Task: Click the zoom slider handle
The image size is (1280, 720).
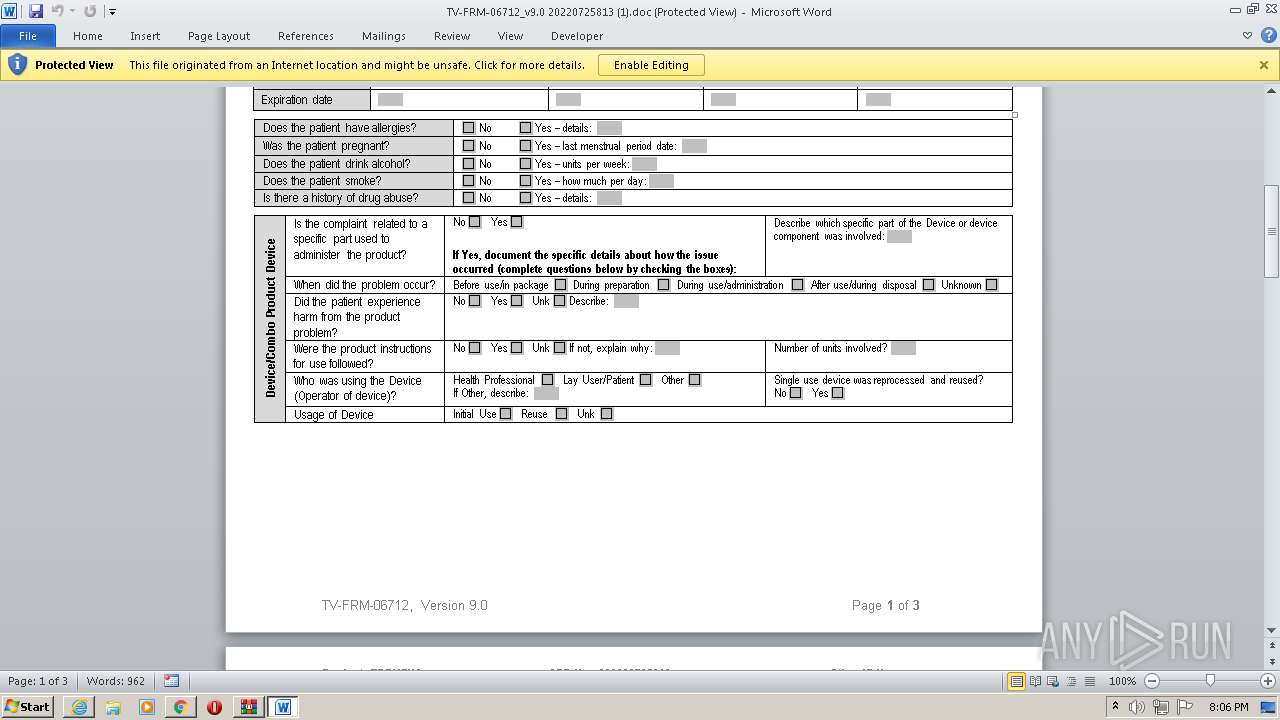Action: (x=1210, y=681)
